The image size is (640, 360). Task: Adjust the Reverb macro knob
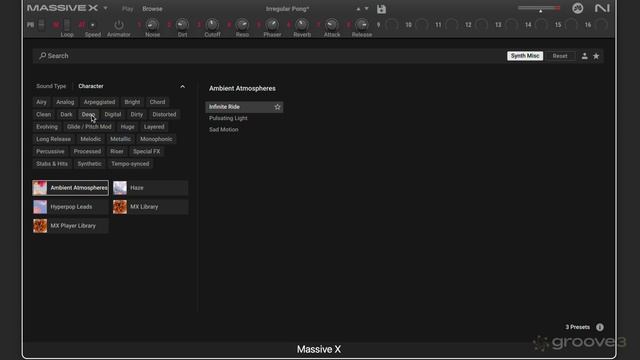click(x=302, y=25)
